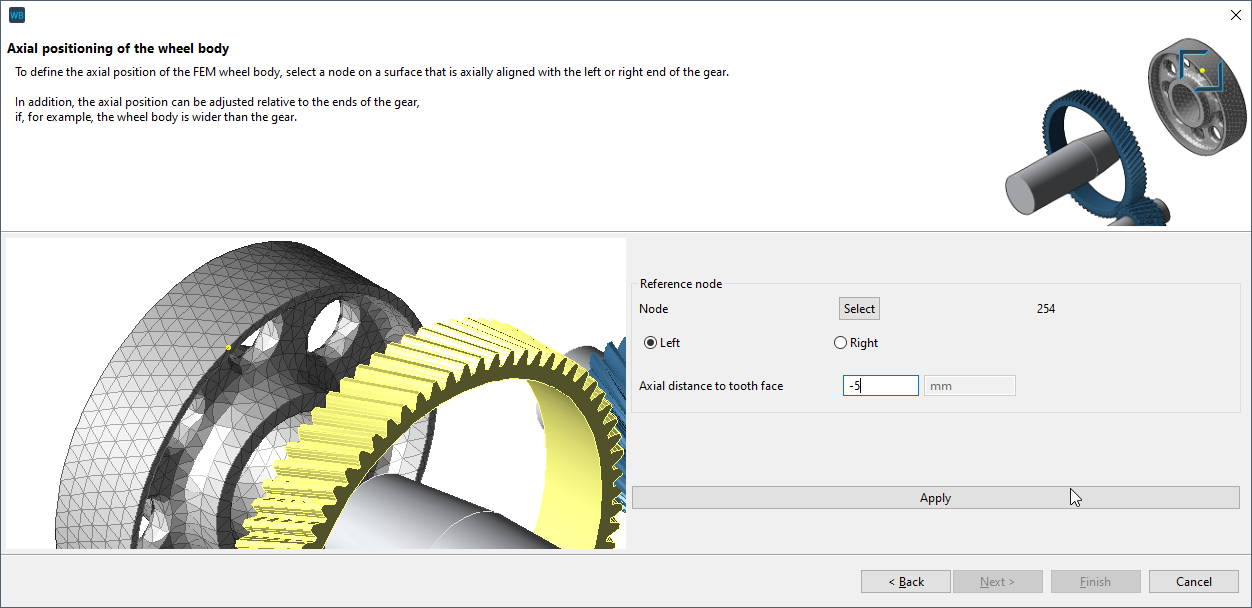
Task: Click the Next button
Action: 997,582
